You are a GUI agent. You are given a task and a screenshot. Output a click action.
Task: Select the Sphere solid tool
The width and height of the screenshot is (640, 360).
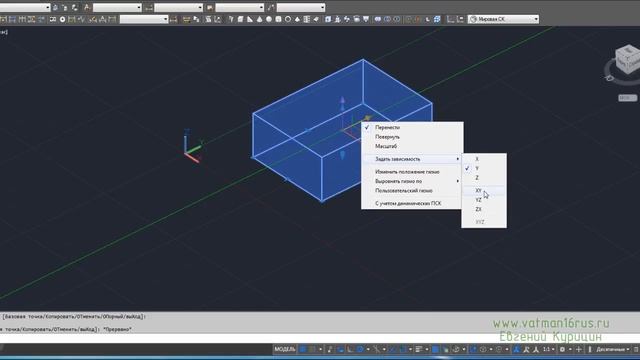tap(269, 19)
